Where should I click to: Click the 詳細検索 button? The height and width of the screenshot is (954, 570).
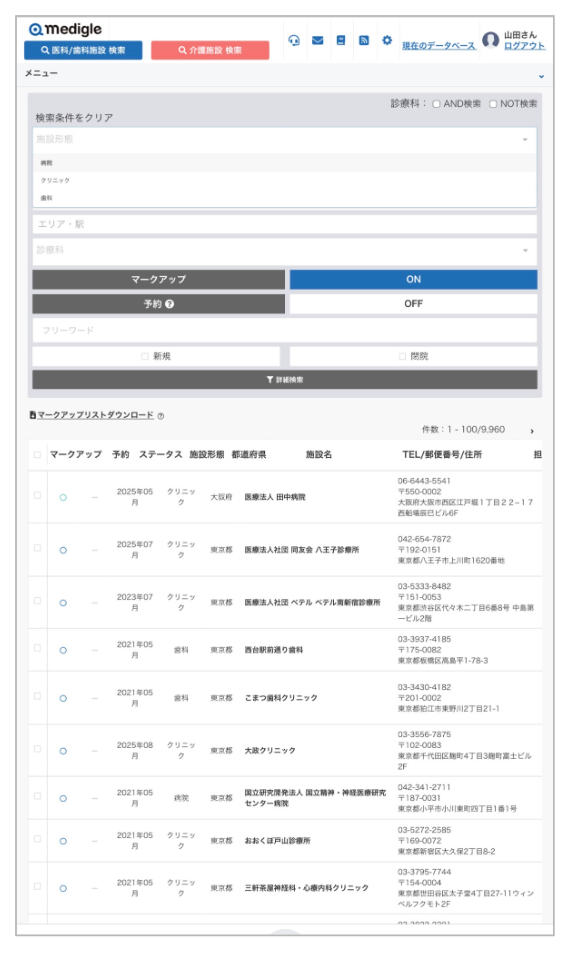[x=285, y=380]
